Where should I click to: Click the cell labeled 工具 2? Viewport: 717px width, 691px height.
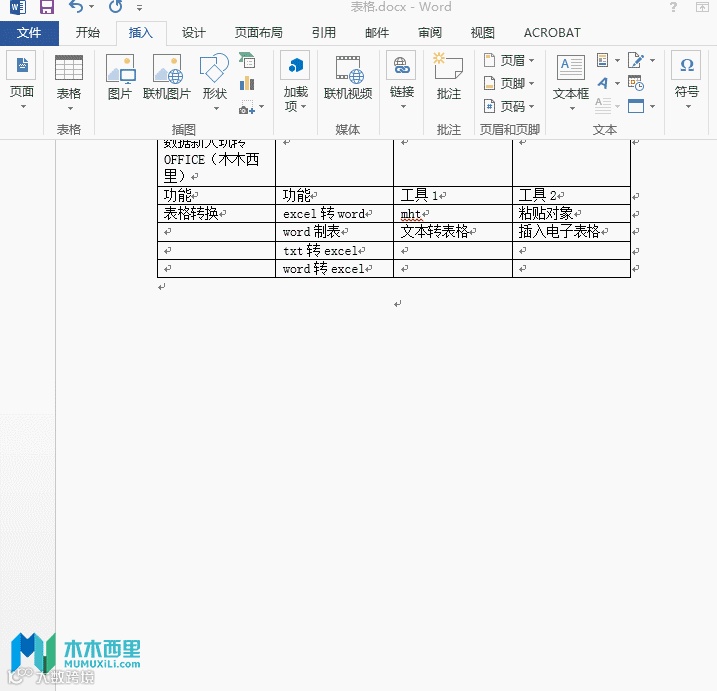[x=572, y=195]
